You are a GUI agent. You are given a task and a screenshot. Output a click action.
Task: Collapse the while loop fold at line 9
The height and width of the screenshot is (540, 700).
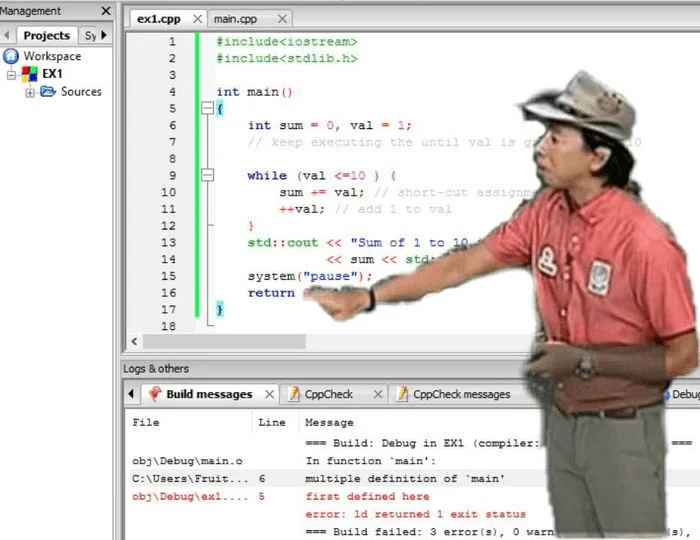[207, 175]
